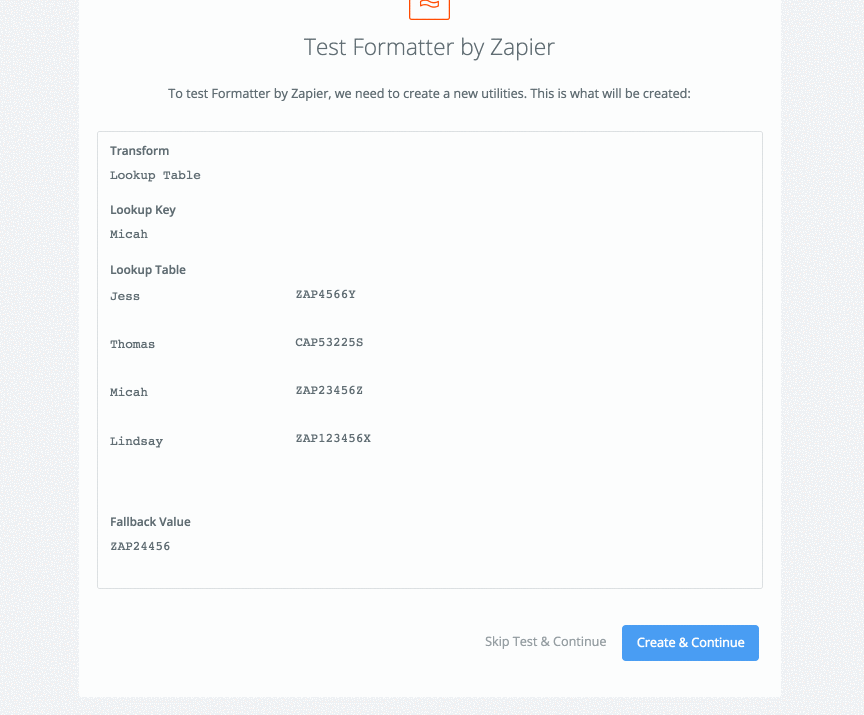Click the Lookup Table section label

click(148, 270)
